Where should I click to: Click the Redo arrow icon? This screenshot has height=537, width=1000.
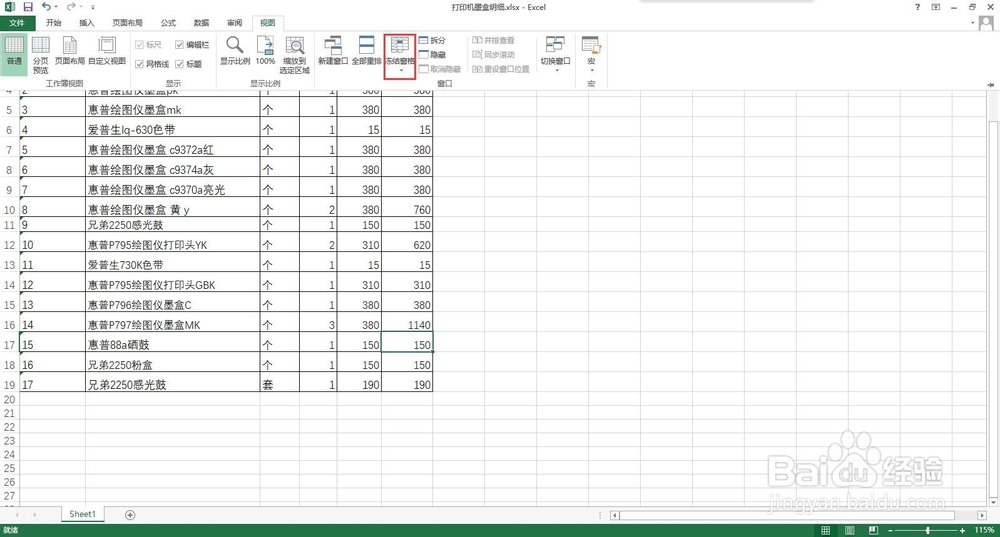[x=70, y=6]
